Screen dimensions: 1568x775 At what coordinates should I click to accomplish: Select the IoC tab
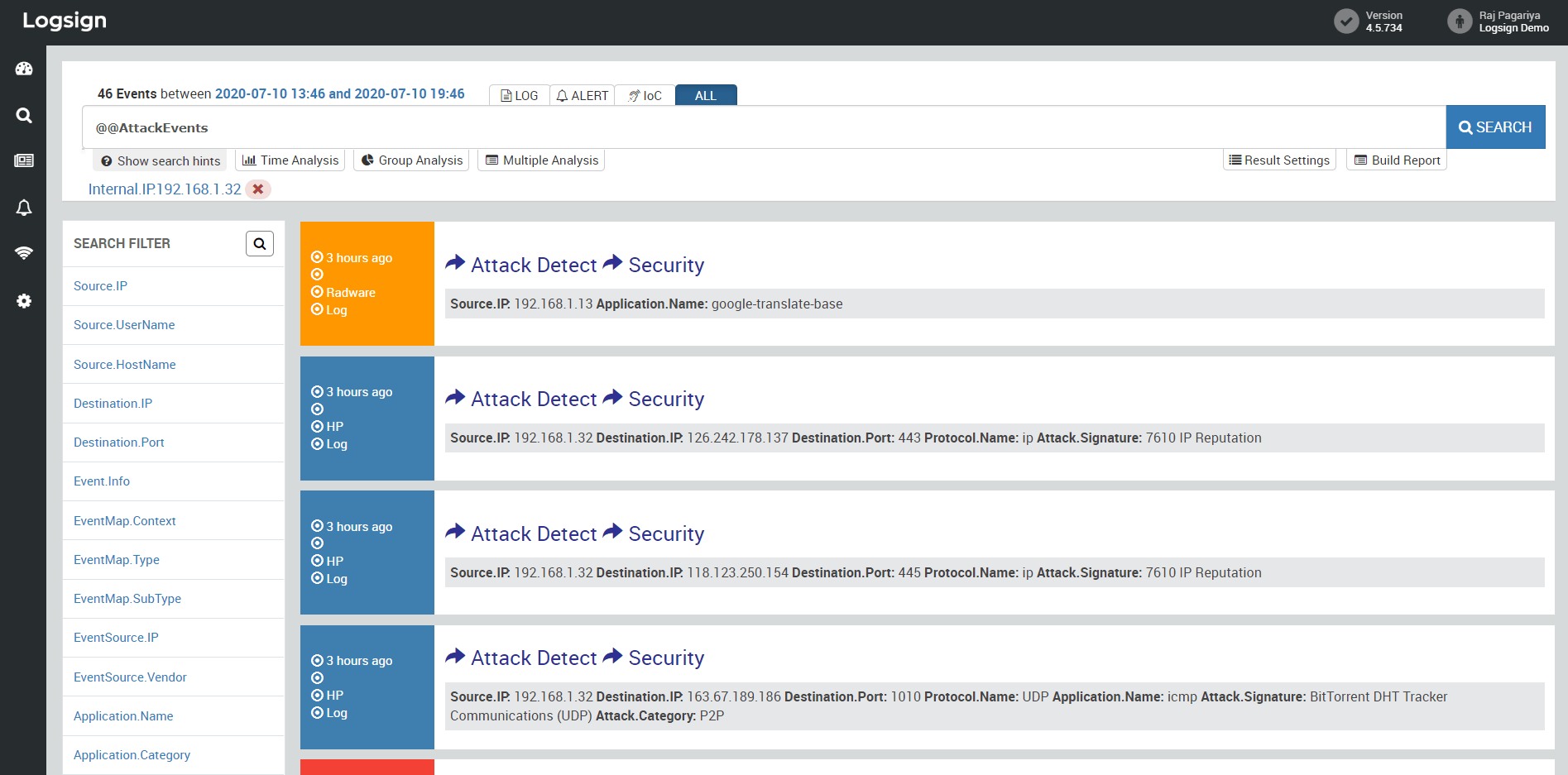coord(645,96)
